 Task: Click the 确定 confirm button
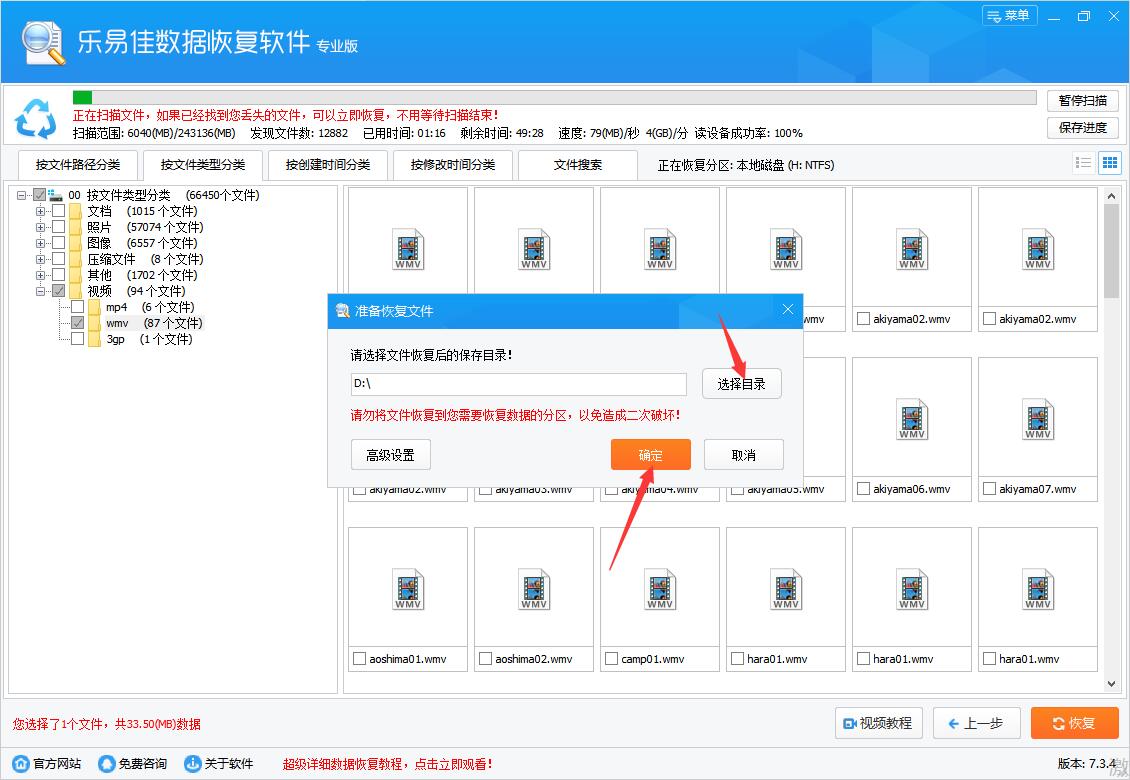pos(650,454)
